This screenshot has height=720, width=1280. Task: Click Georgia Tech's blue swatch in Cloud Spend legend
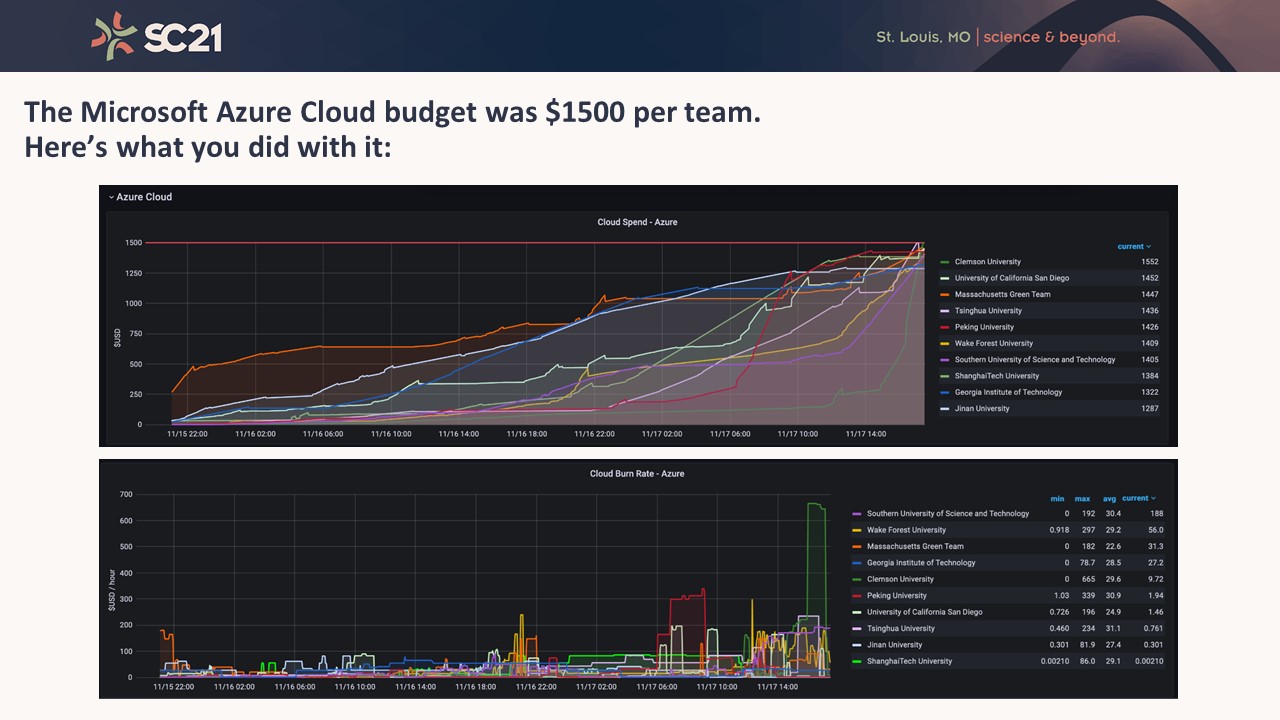(945, 392)
